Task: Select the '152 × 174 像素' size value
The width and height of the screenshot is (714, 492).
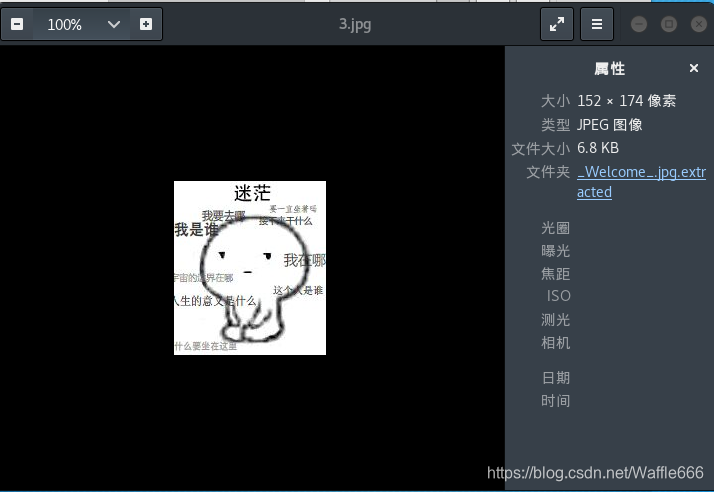Action: point(627,101)
